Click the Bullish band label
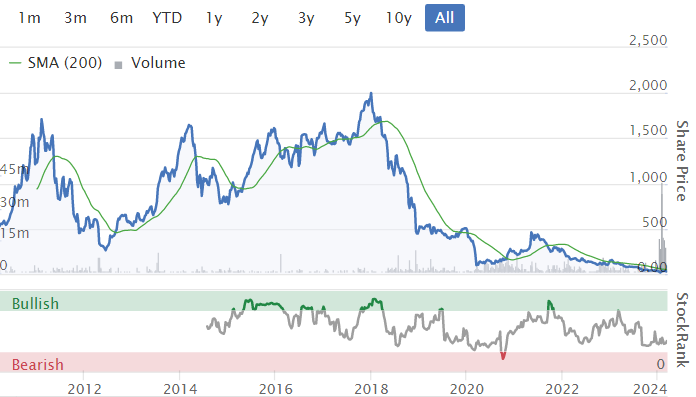Screen dimensions: 696x397 tap(36, 304)
